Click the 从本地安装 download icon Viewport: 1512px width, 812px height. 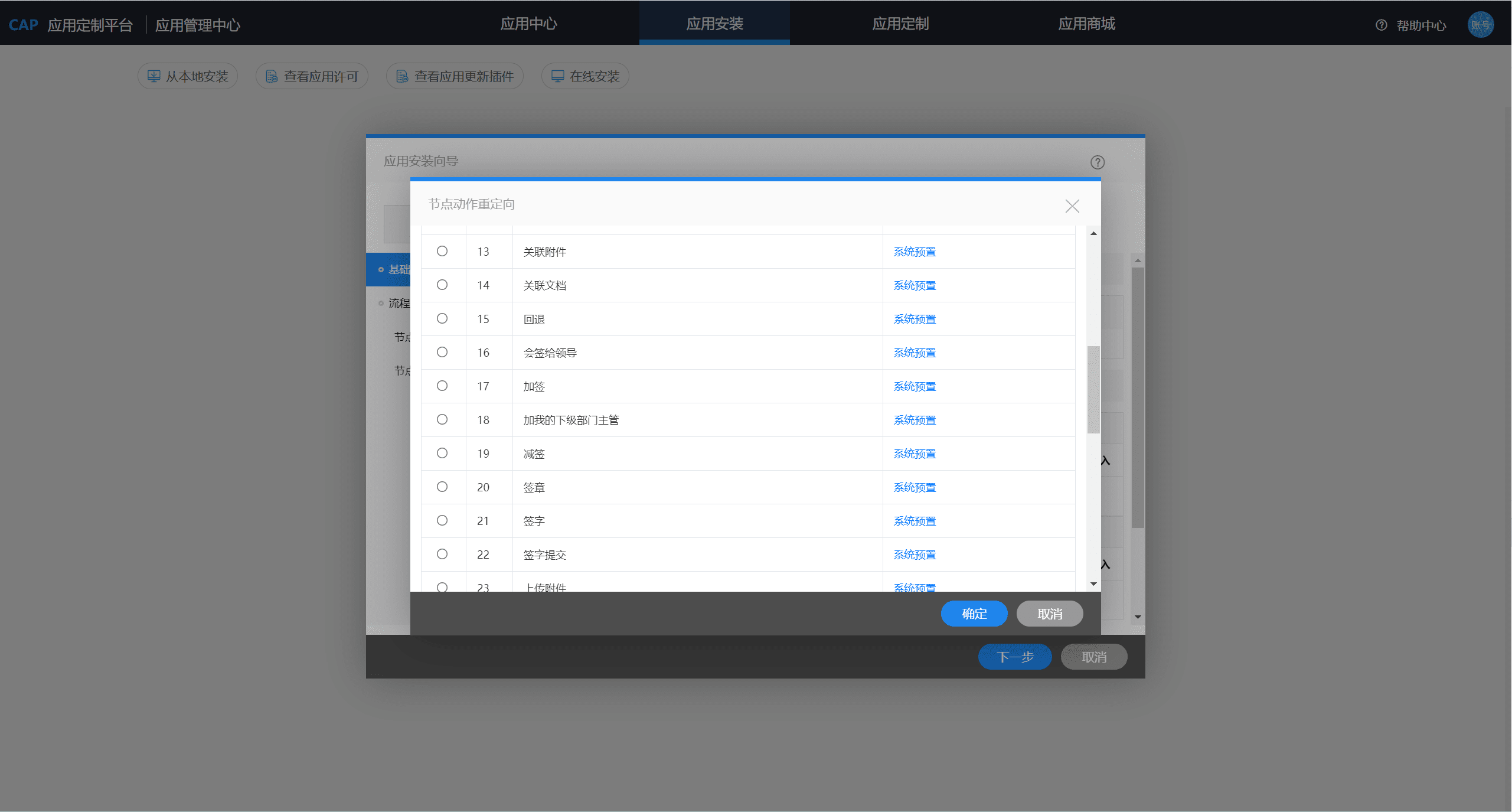pyautogui.click(x=154, y=76)
